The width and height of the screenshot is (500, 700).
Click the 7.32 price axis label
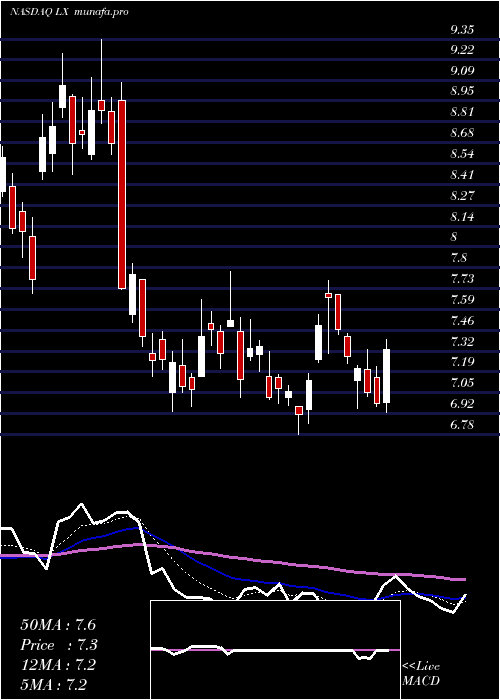462,342
